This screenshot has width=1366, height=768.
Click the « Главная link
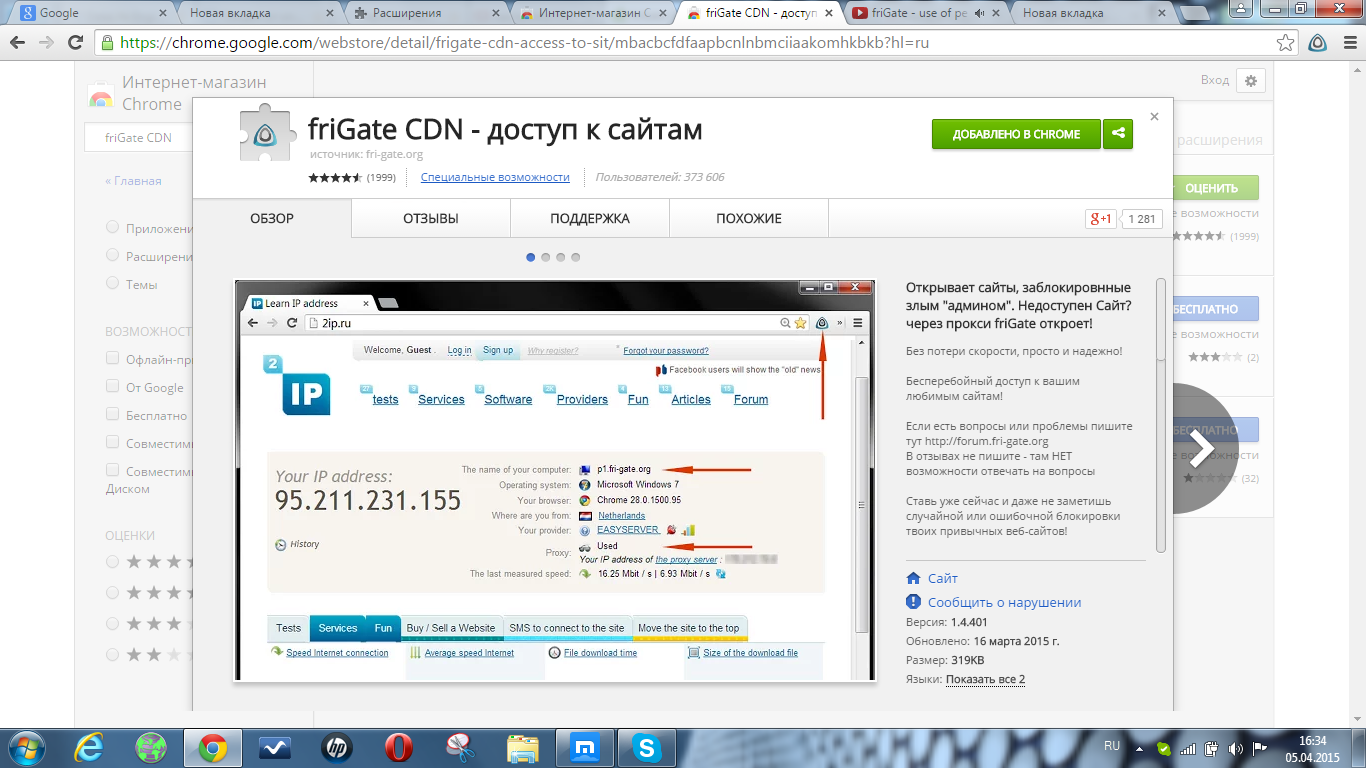tap(133, 181)
